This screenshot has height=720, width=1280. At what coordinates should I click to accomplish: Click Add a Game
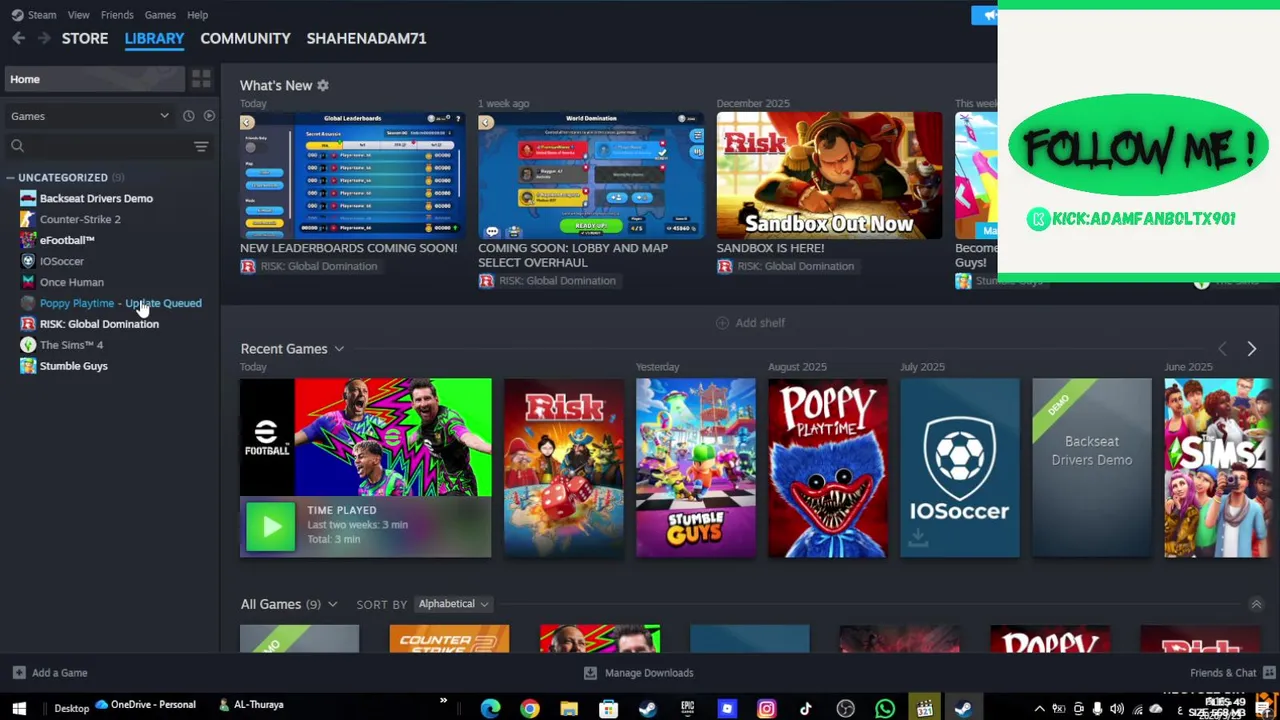[50, 673]
